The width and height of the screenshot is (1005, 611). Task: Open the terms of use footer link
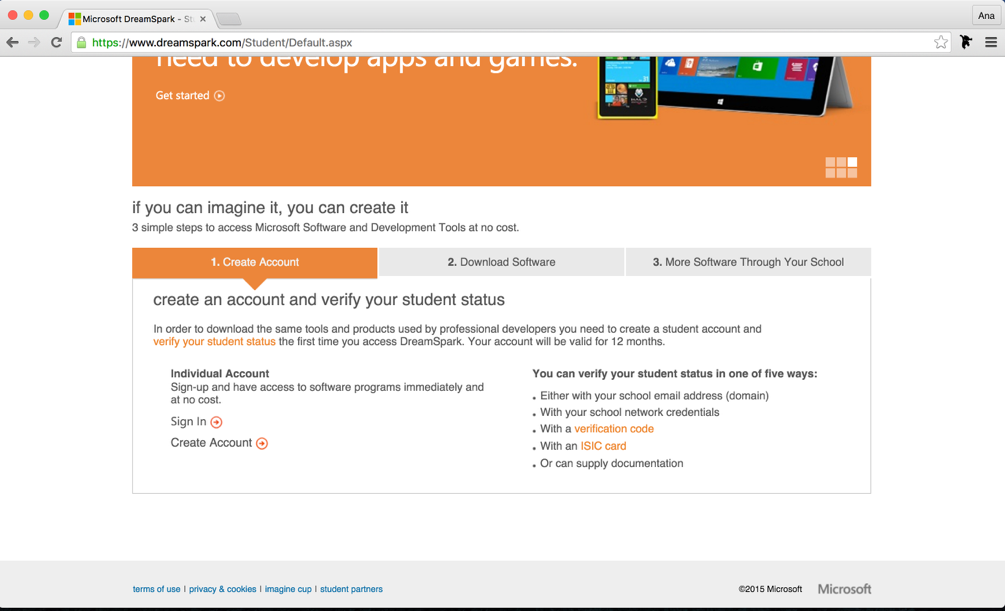[x=156, y=589]
